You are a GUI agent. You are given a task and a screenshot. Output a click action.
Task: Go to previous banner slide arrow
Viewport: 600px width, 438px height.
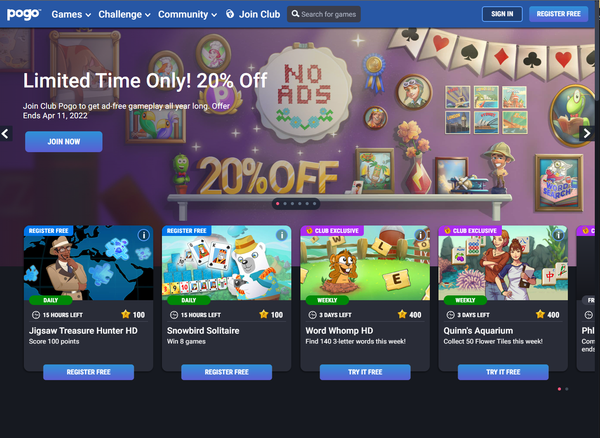(6, 134)
